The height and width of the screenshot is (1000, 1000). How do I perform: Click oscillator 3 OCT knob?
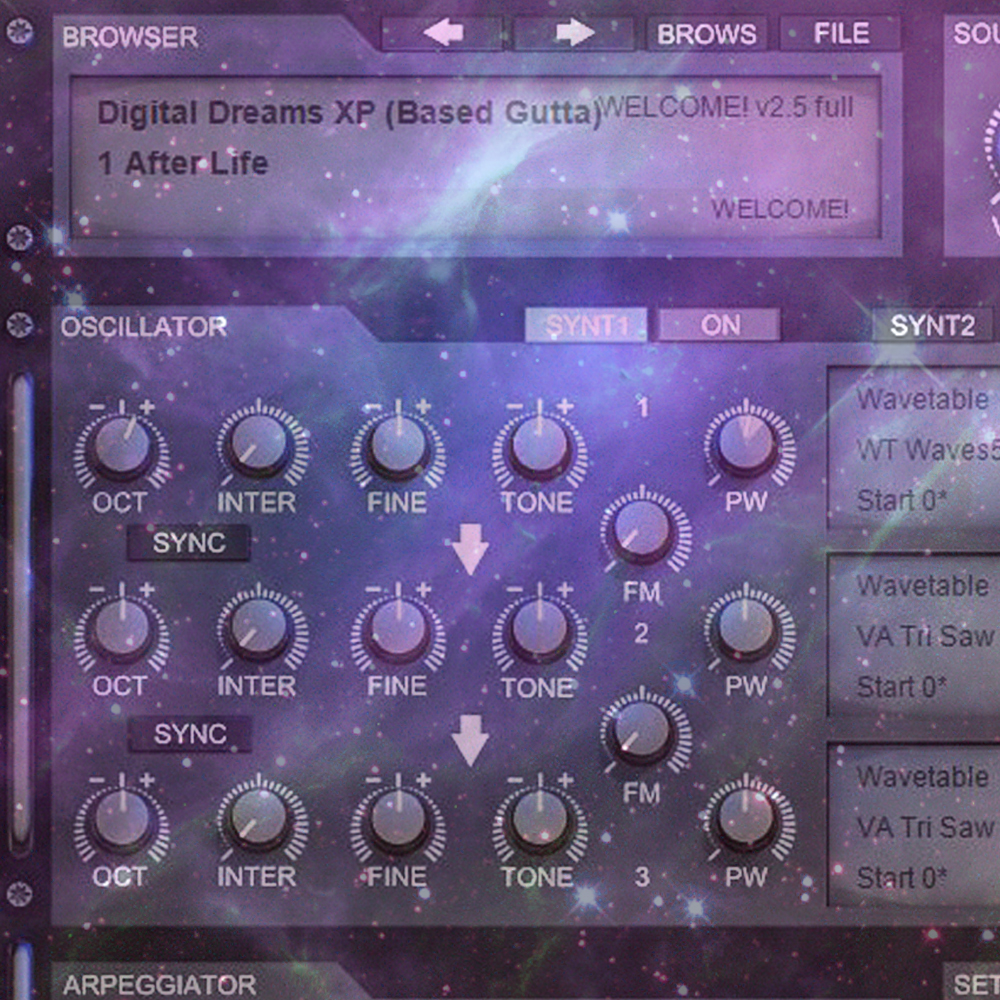click(x=122, y=821)
